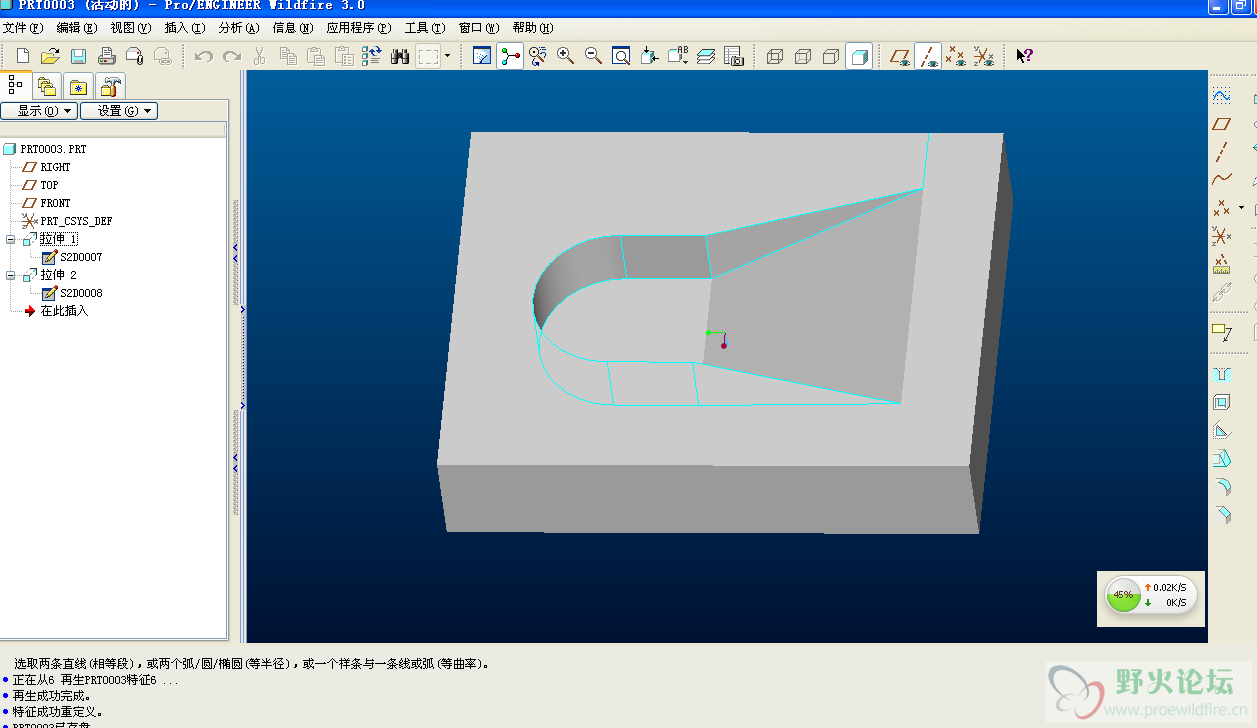
Task: Select the FRONT datum plane
Action: [55, 203]
